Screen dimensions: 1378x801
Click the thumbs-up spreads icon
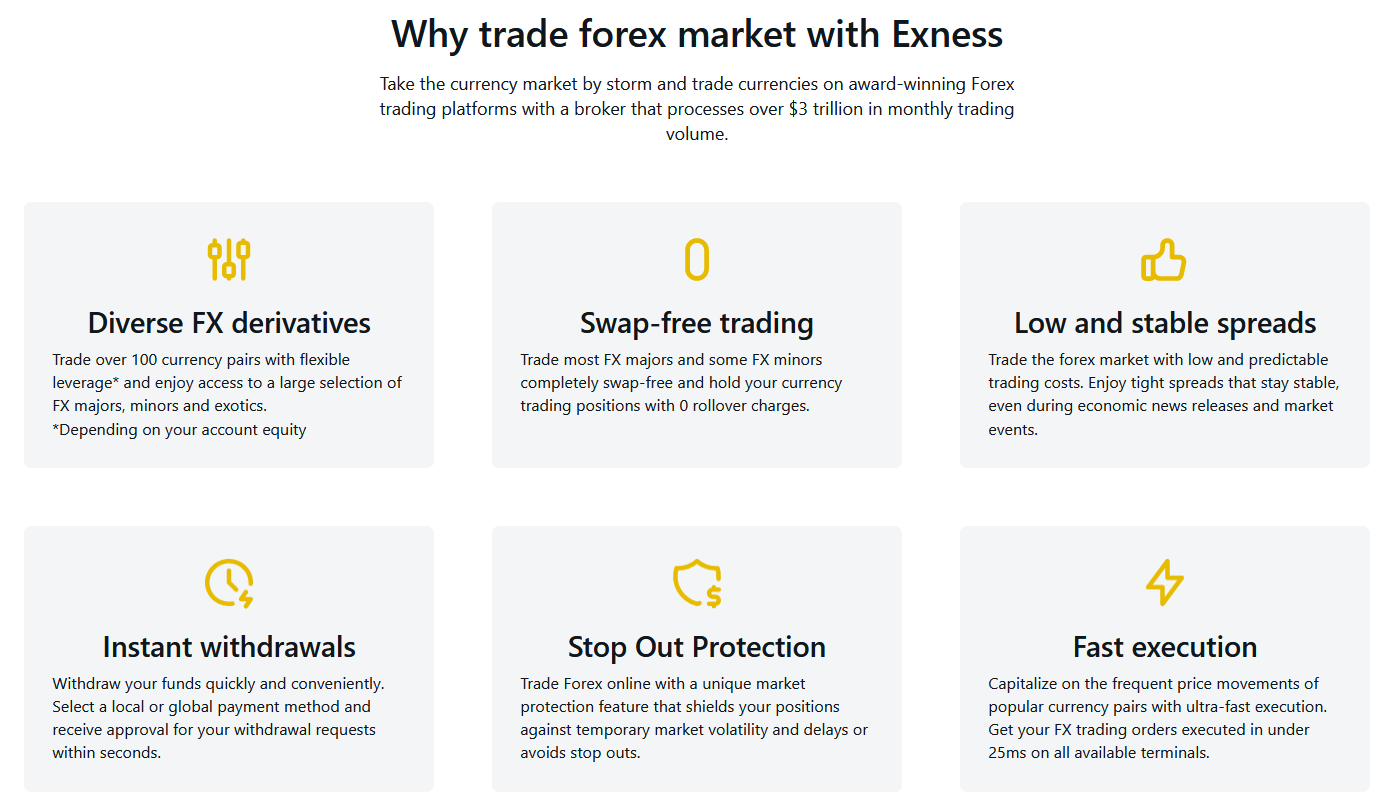pos(1164,260)
